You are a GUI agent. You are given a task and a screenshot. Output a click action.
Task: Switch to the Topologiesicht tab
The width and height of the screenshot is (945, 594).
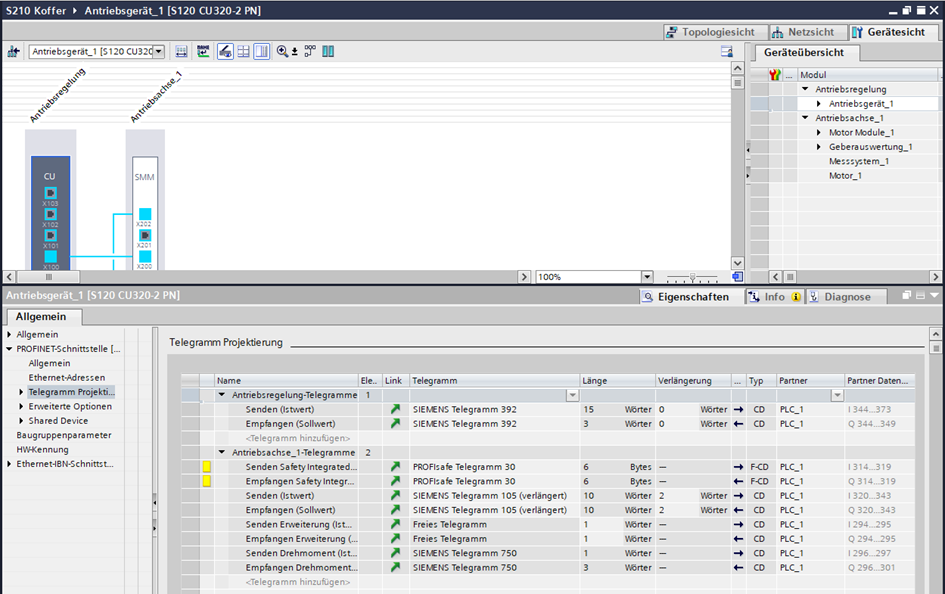(x=710, y=32)
